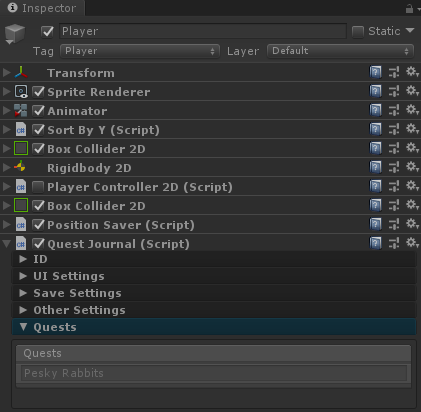Image resolution: width=421 pixels, height=412 pixels.
Task: Open the Animator component gear menu
Action: pos(412,110)
